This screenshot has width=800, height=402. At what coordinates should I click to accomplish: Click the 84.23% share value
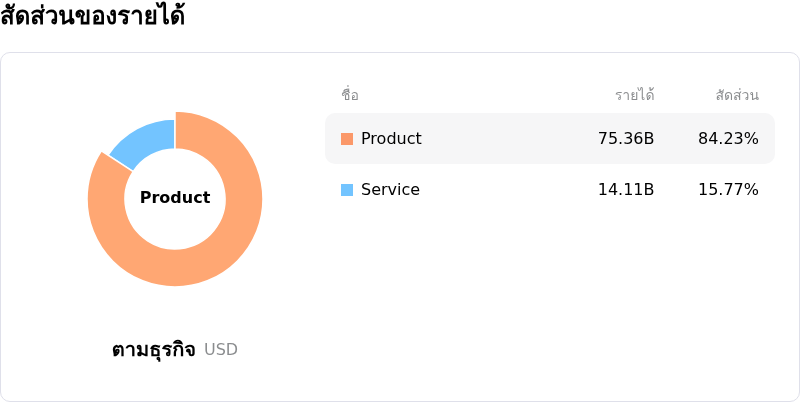click(x=728, y=138)
